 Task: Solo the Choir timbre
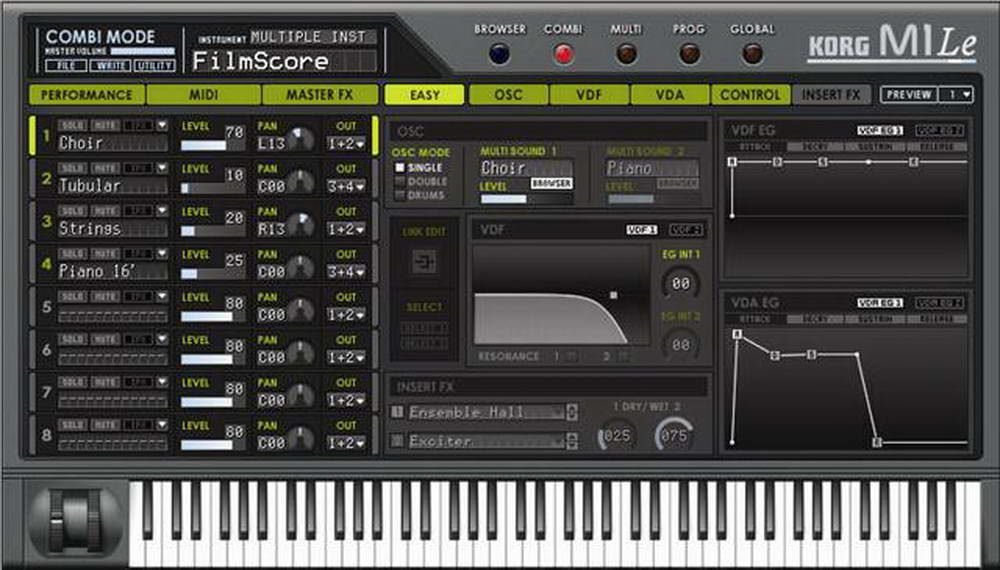point(72,125)
